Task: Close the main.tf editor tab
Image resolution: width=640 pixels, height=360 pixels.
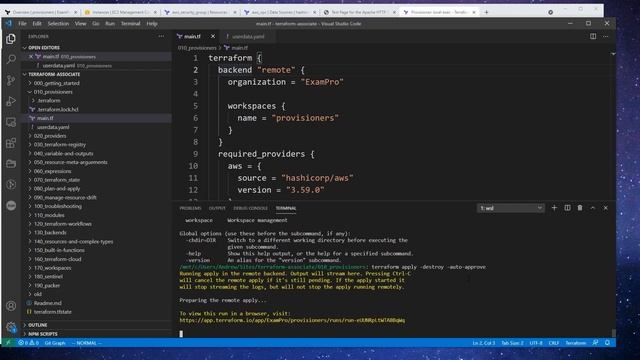Action: [x=213, y=36]
